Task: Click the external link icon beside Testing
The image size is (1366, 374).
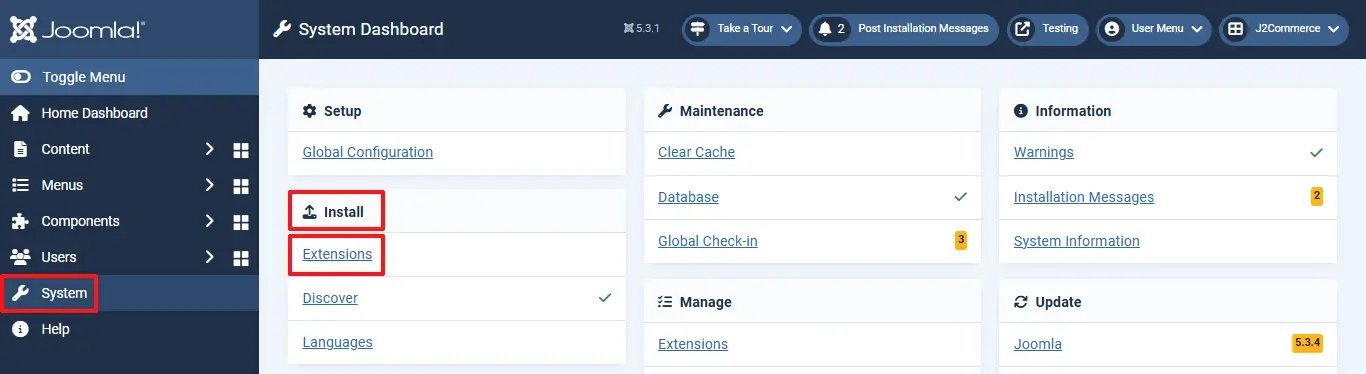Action: 1023,29
